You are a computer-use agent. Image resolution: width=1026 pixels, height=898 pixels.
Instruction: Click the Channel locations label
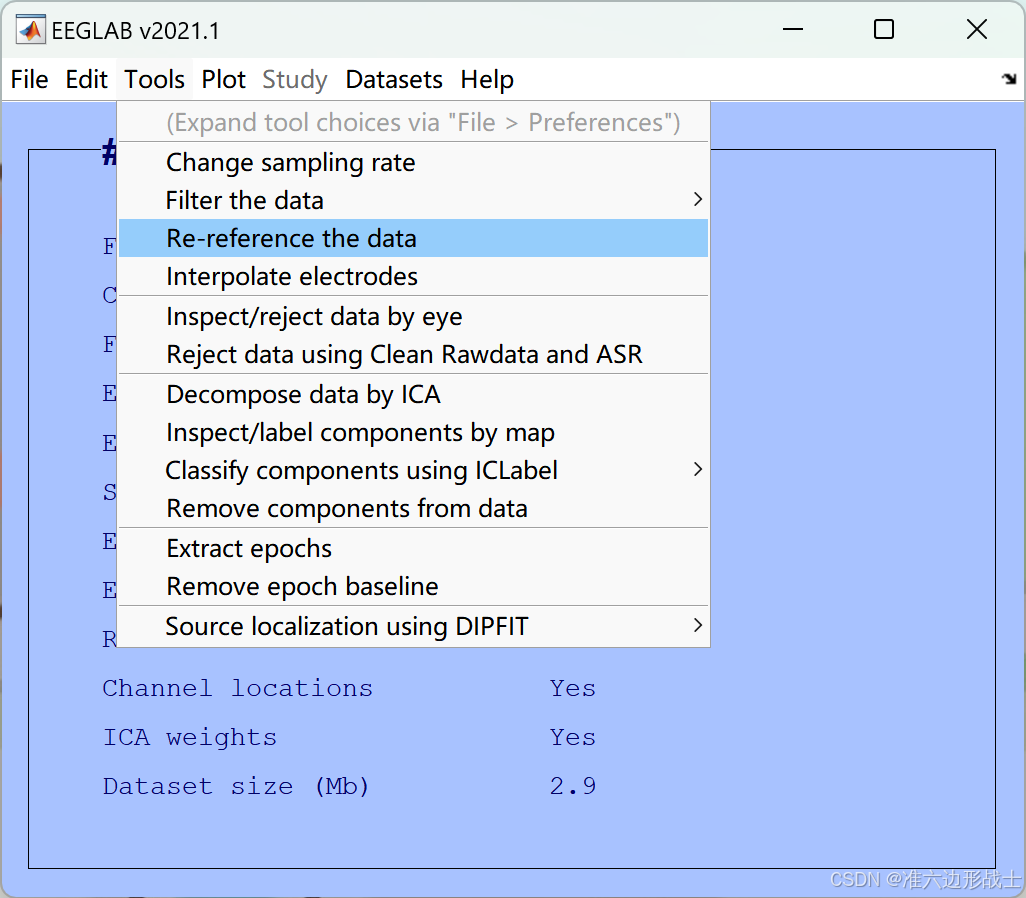click(238, 689)
